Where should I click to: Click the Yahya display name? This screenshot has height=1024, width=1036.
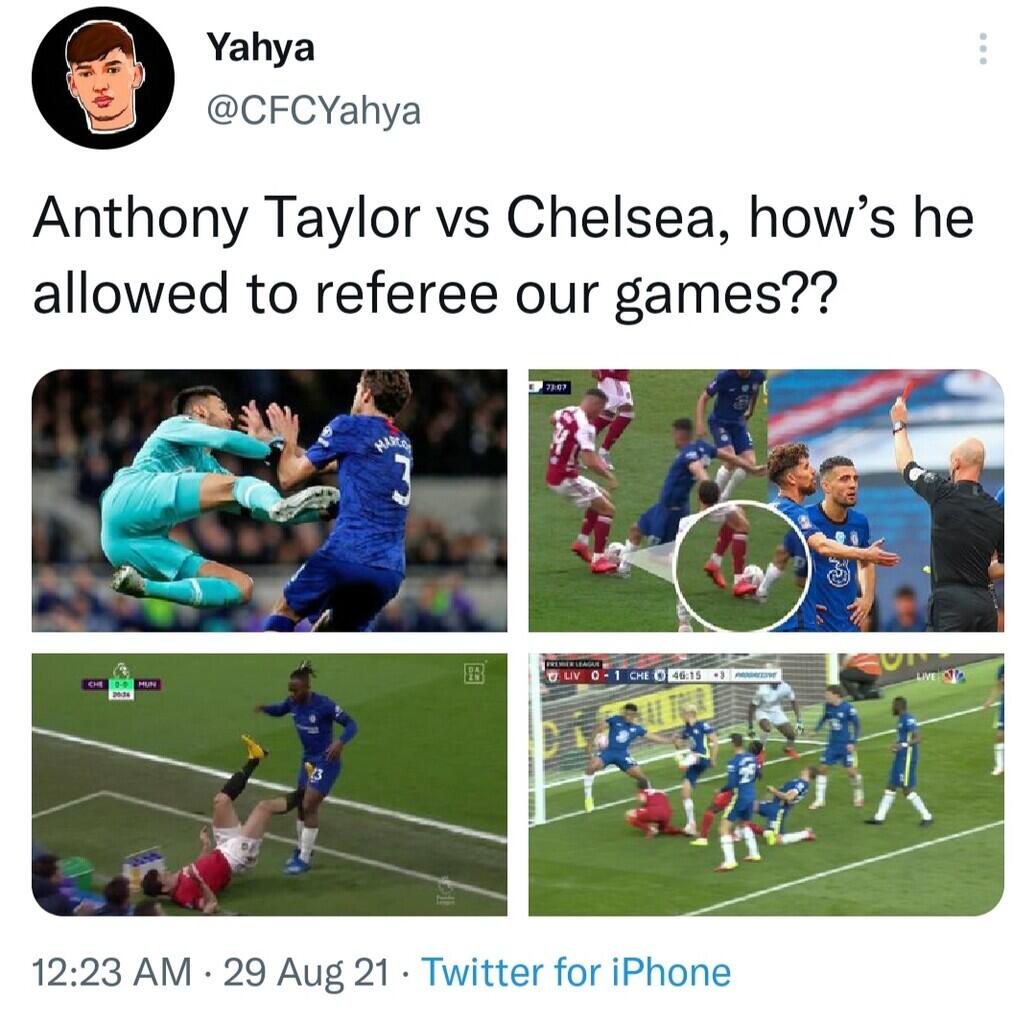tap(260, 48)
